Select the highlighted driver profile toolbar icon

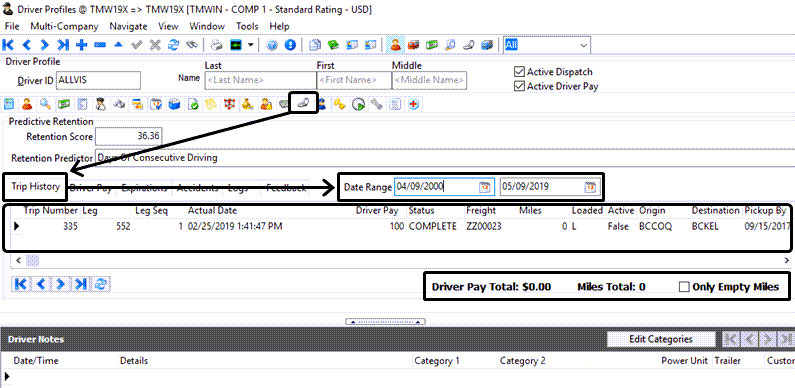(395, 45)
